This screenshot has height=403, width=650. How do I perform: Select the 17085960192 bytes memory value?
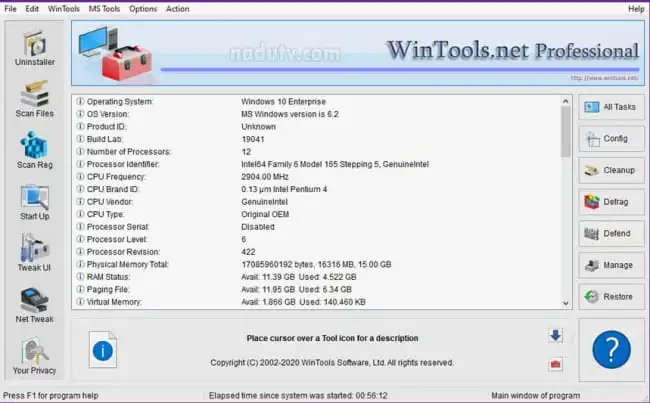[x=316, y=264]
